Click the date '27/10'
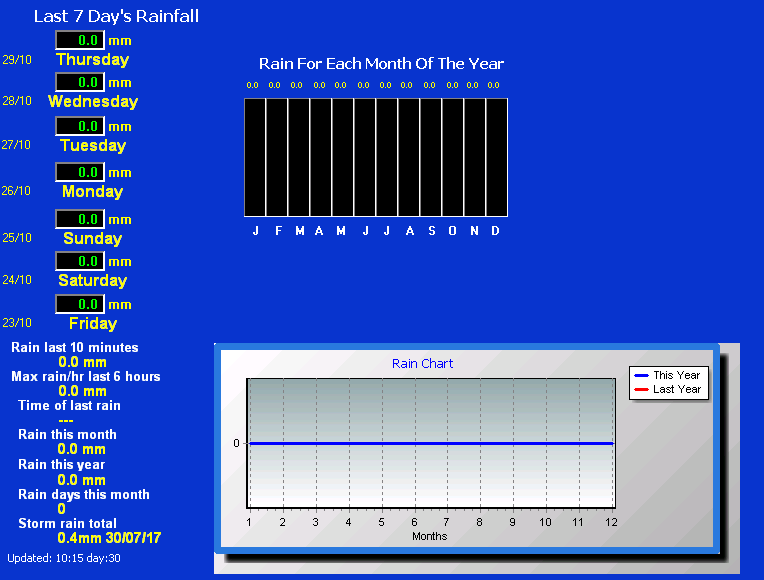This screenshot has width=764, height=580. point(16,145)
